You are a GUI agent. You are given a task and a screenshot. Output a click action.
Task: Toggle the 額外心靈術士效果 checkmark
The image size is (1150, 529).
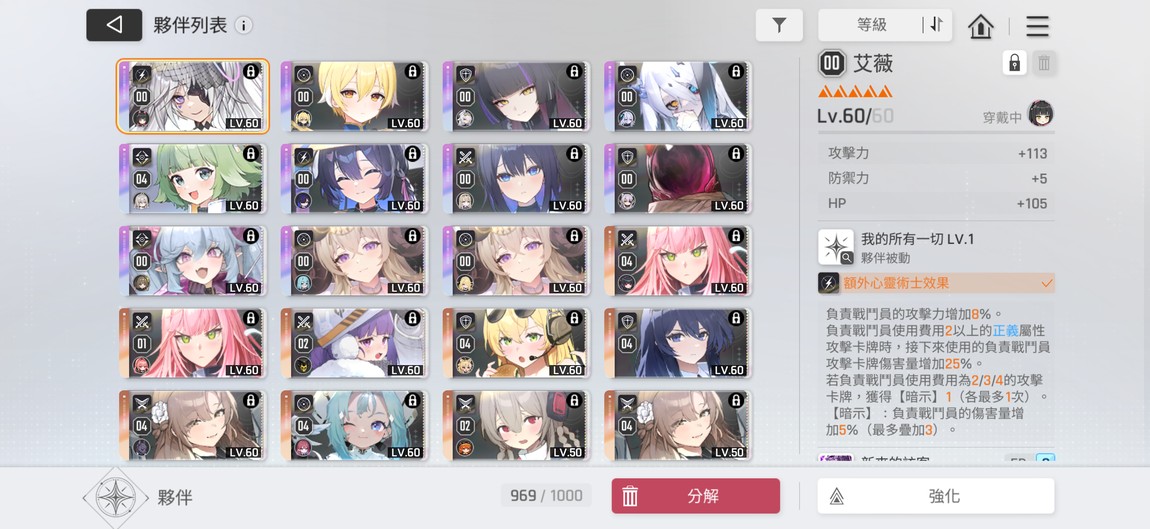click(x=1047, y=282)
